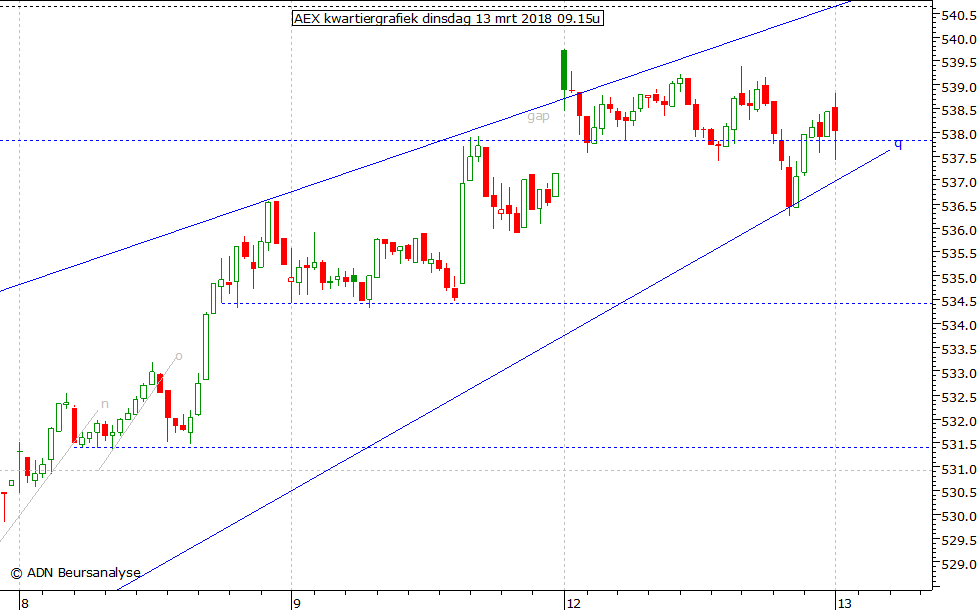Image resolution: width=980 pixels, height=610 pixels.
Task: Click the price axis label 540.0
Action: 958,39
